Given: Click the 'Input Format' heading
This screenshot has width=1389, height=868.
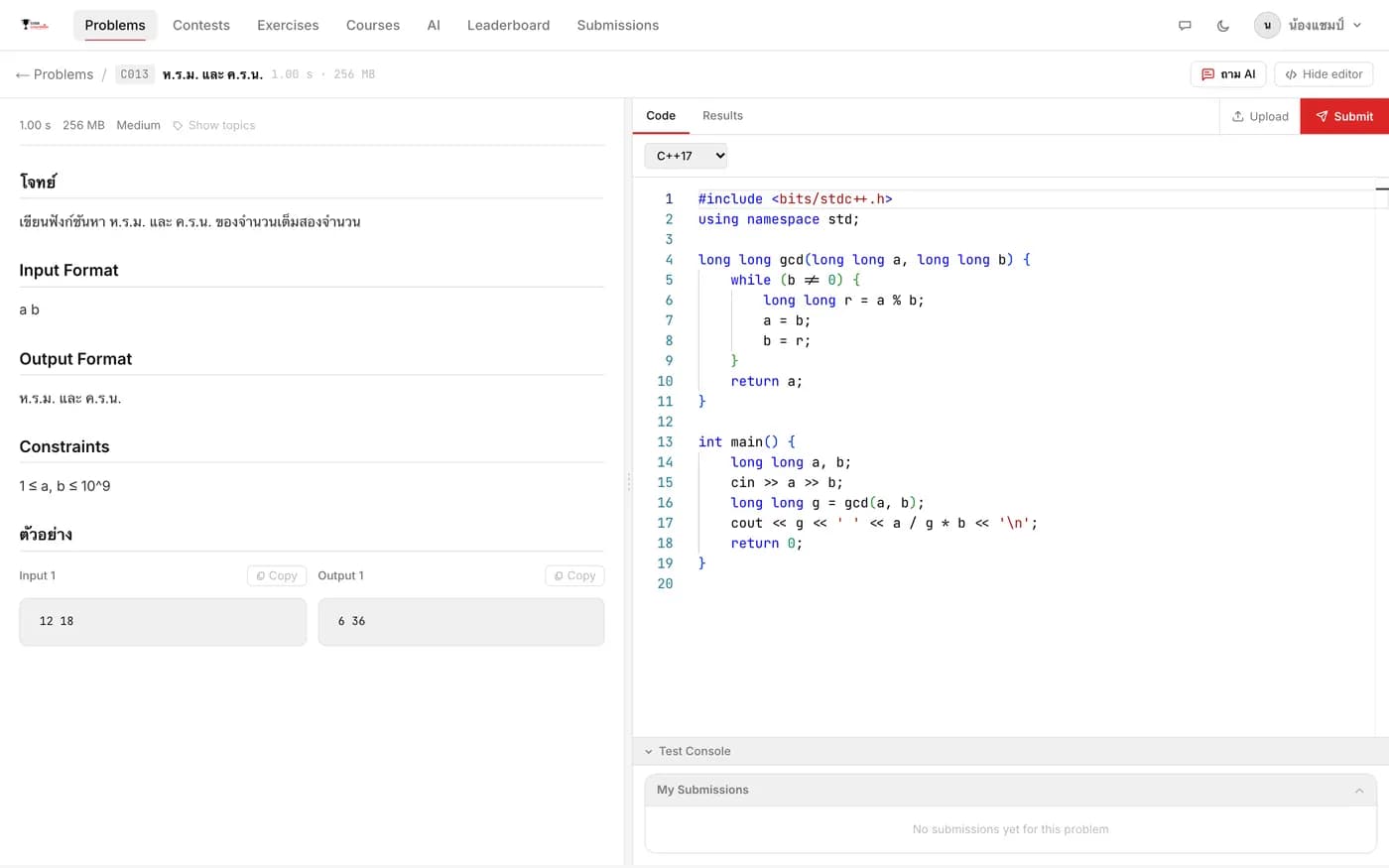Looking at the screenshot, I should pyautogui.click(x=68, y=270).
